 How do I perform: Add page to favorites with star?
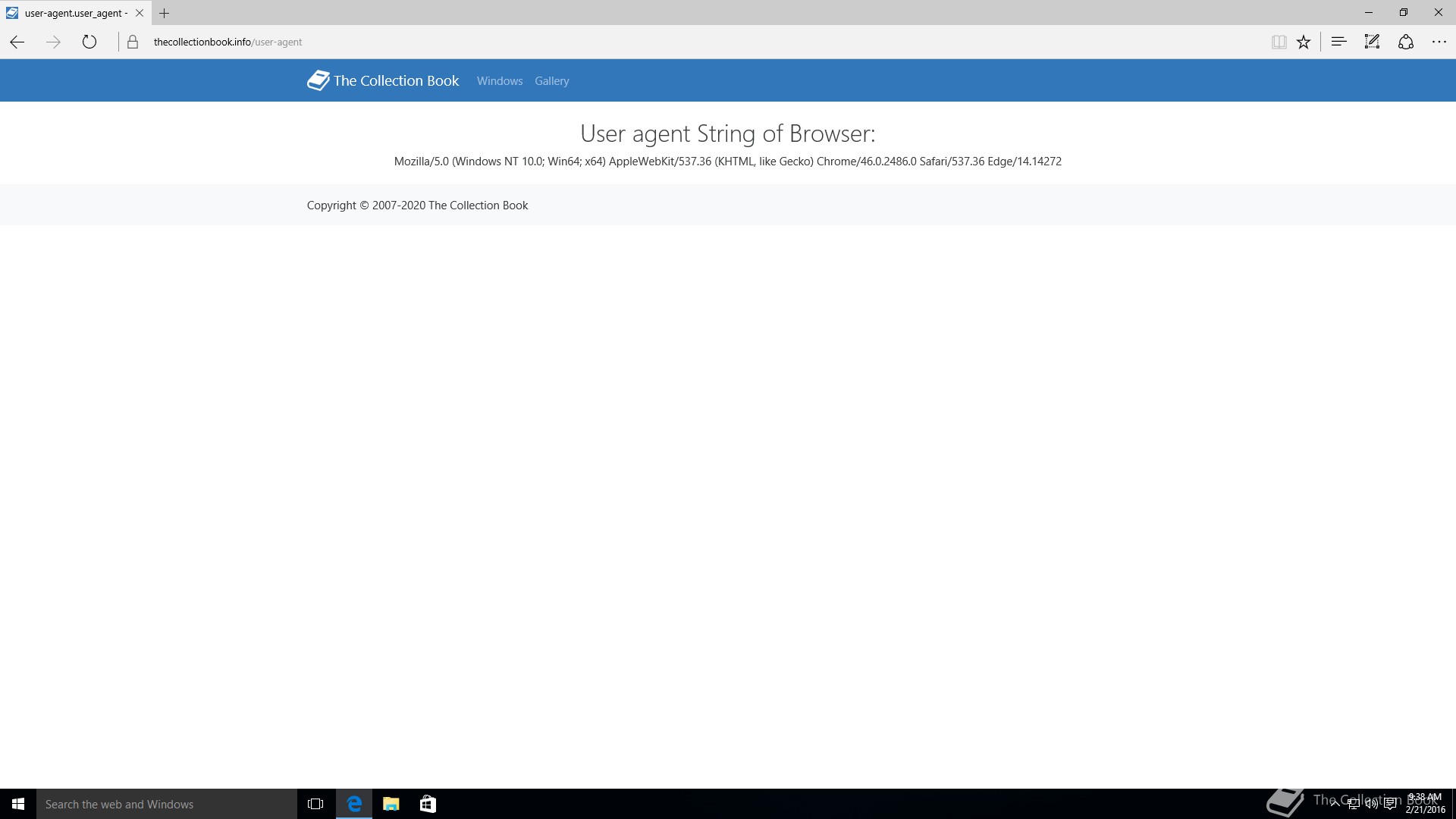click(1304, 42)
